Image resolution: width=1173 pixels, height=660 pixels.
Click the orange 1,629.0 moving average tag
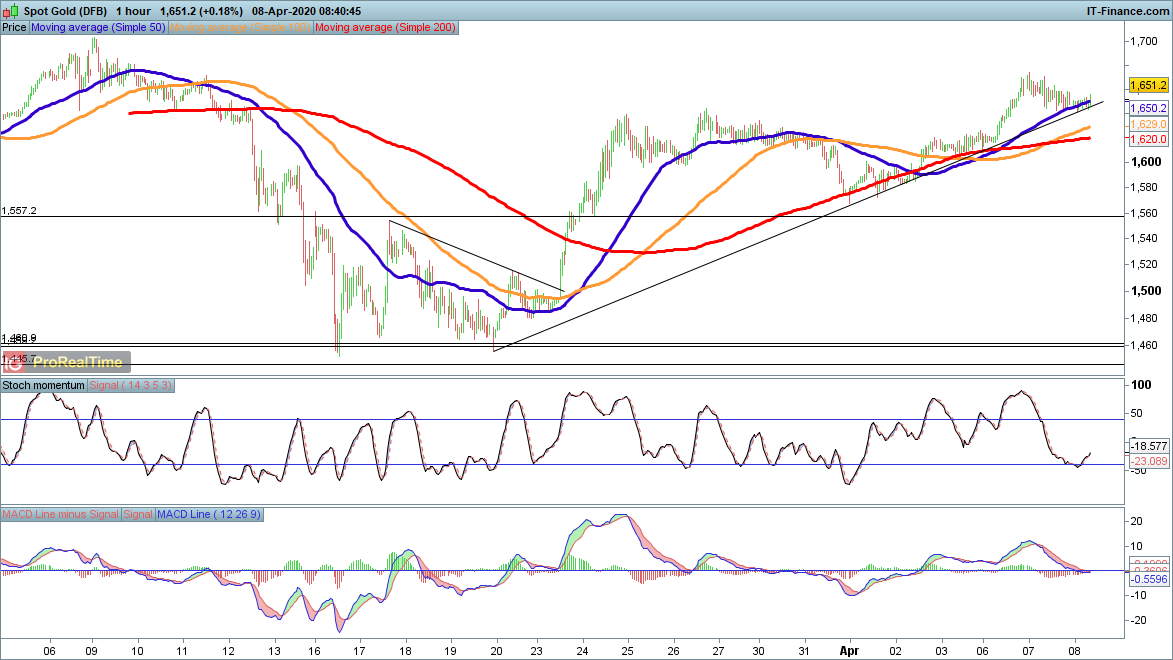coord(1148,124)
